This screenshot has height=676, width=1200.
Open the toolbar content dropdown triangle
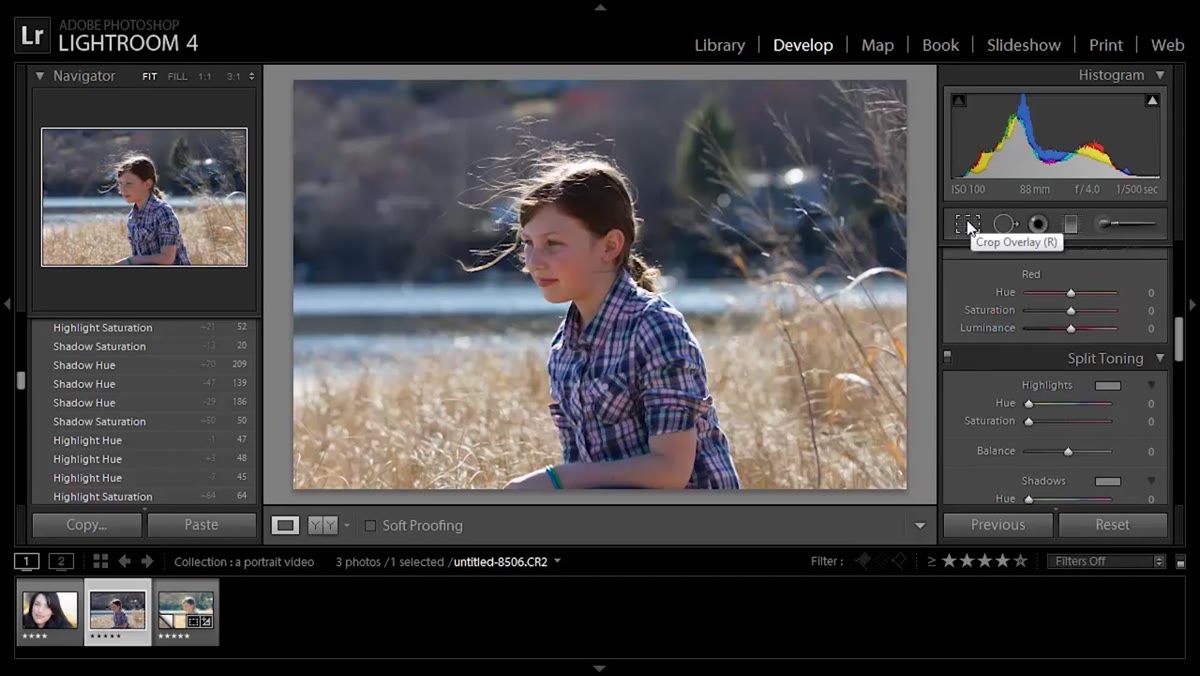click(920, 526)
